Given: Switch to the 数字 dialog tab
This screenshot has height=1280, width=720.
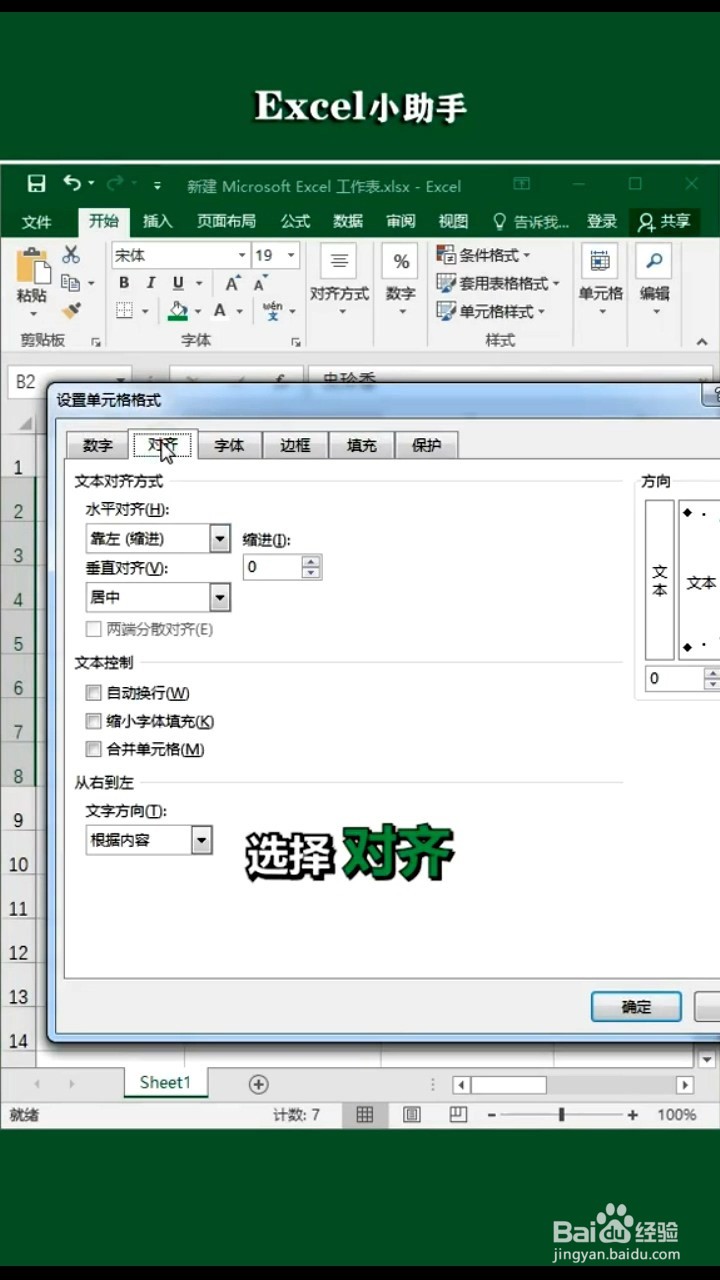Looking at the screenshot, I should (x=97, y=446).
